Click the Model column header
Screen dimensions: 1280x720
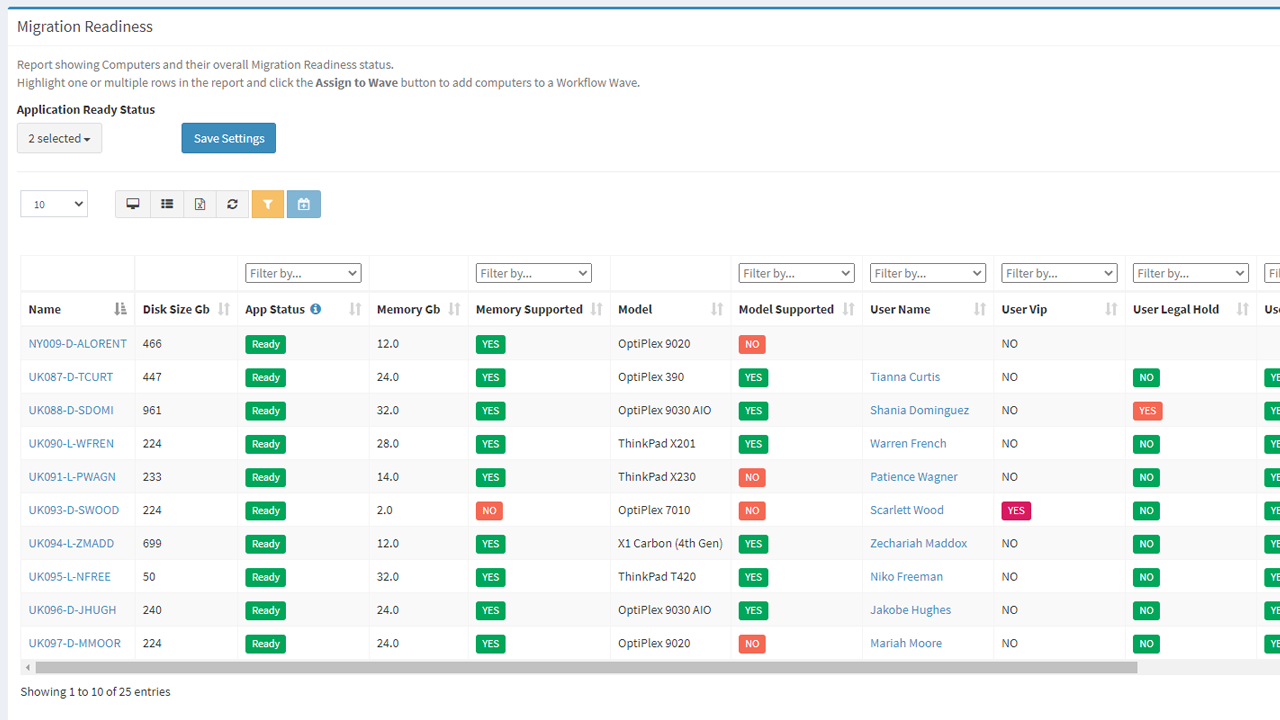coord(636,309)
